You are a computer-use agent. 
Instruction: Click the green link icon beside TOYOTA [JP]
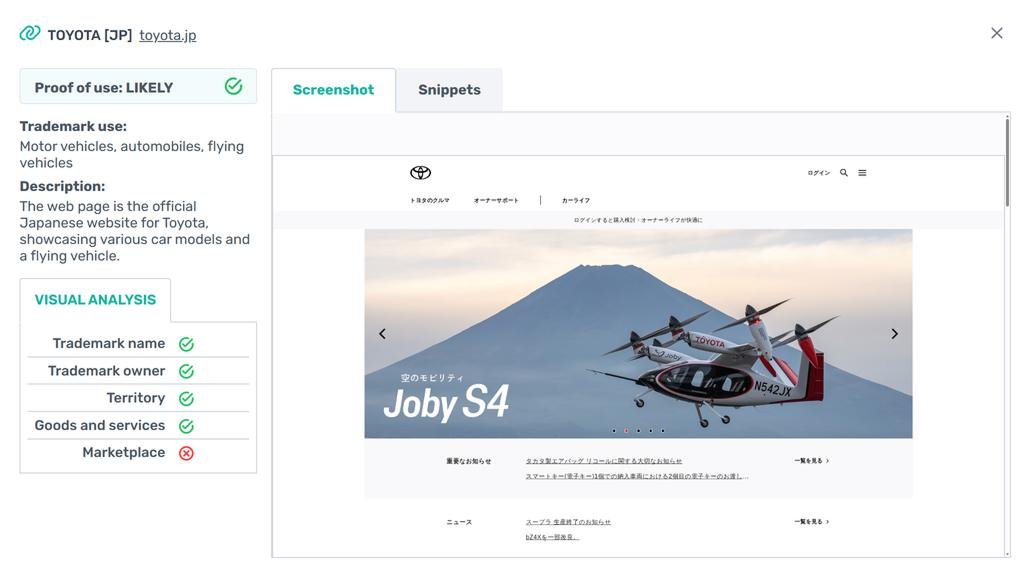[x=30, y=33]
